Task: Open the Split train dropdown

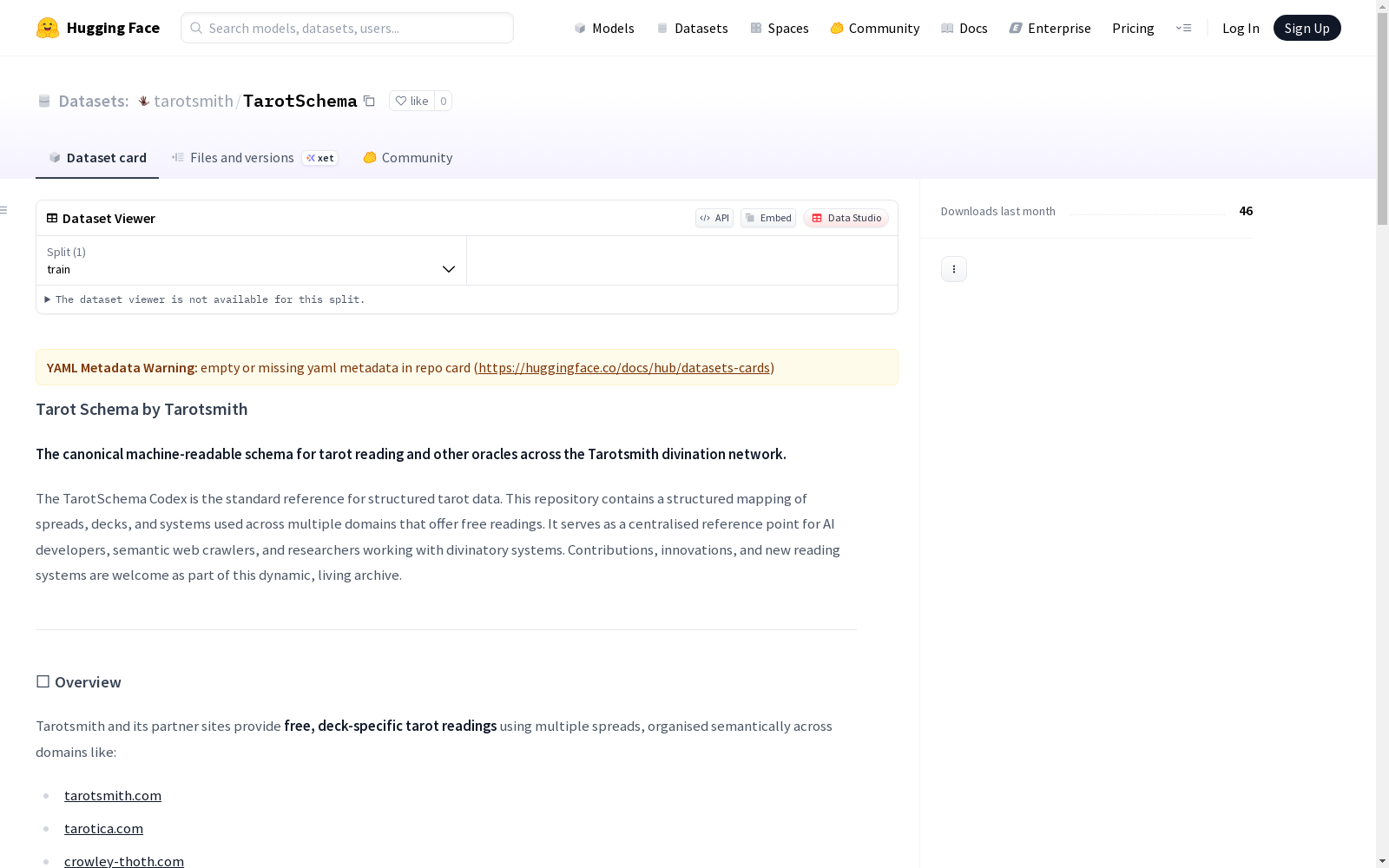Action: point(252,260)
